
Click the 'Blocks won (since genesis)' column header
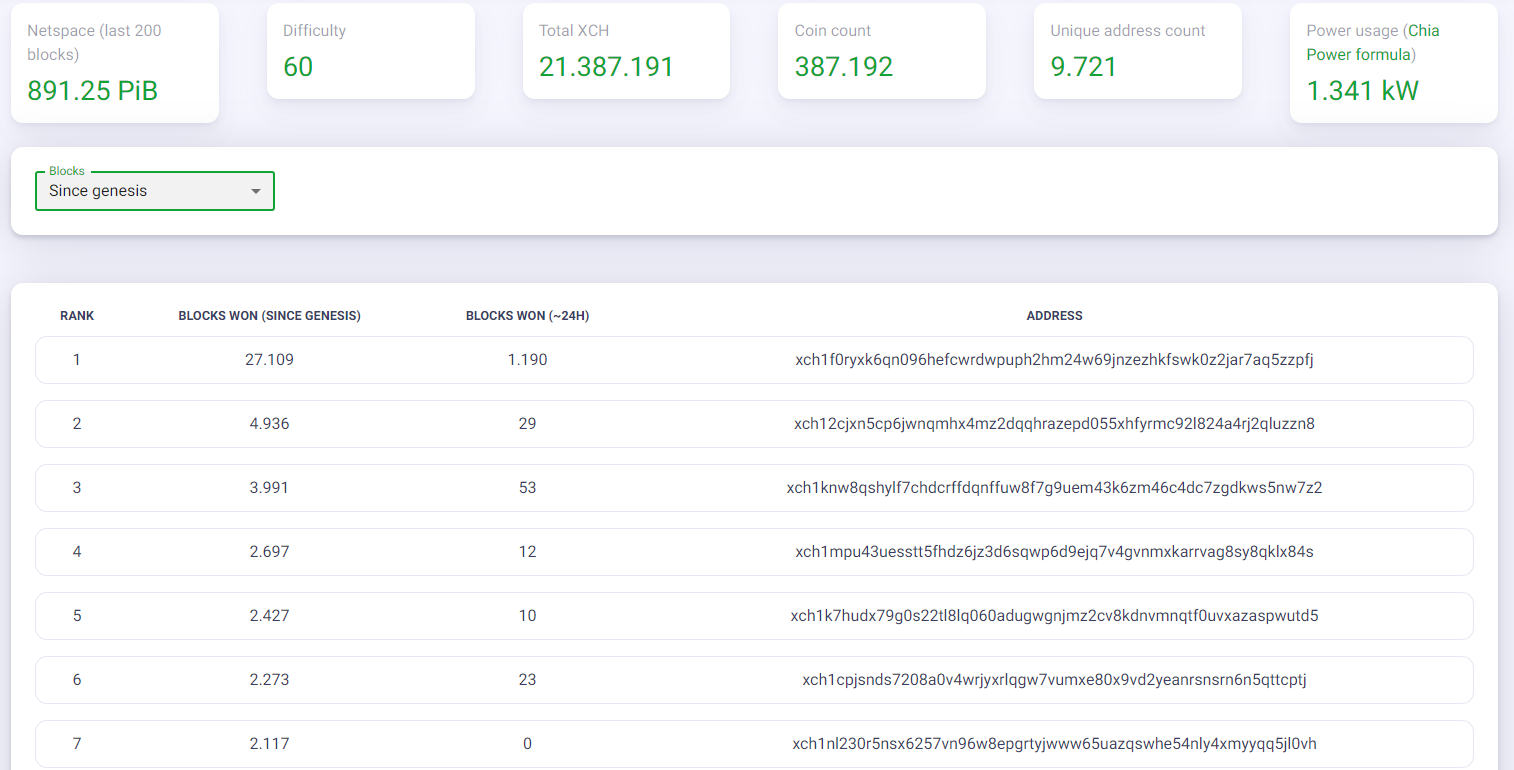(x=269, y=316)
